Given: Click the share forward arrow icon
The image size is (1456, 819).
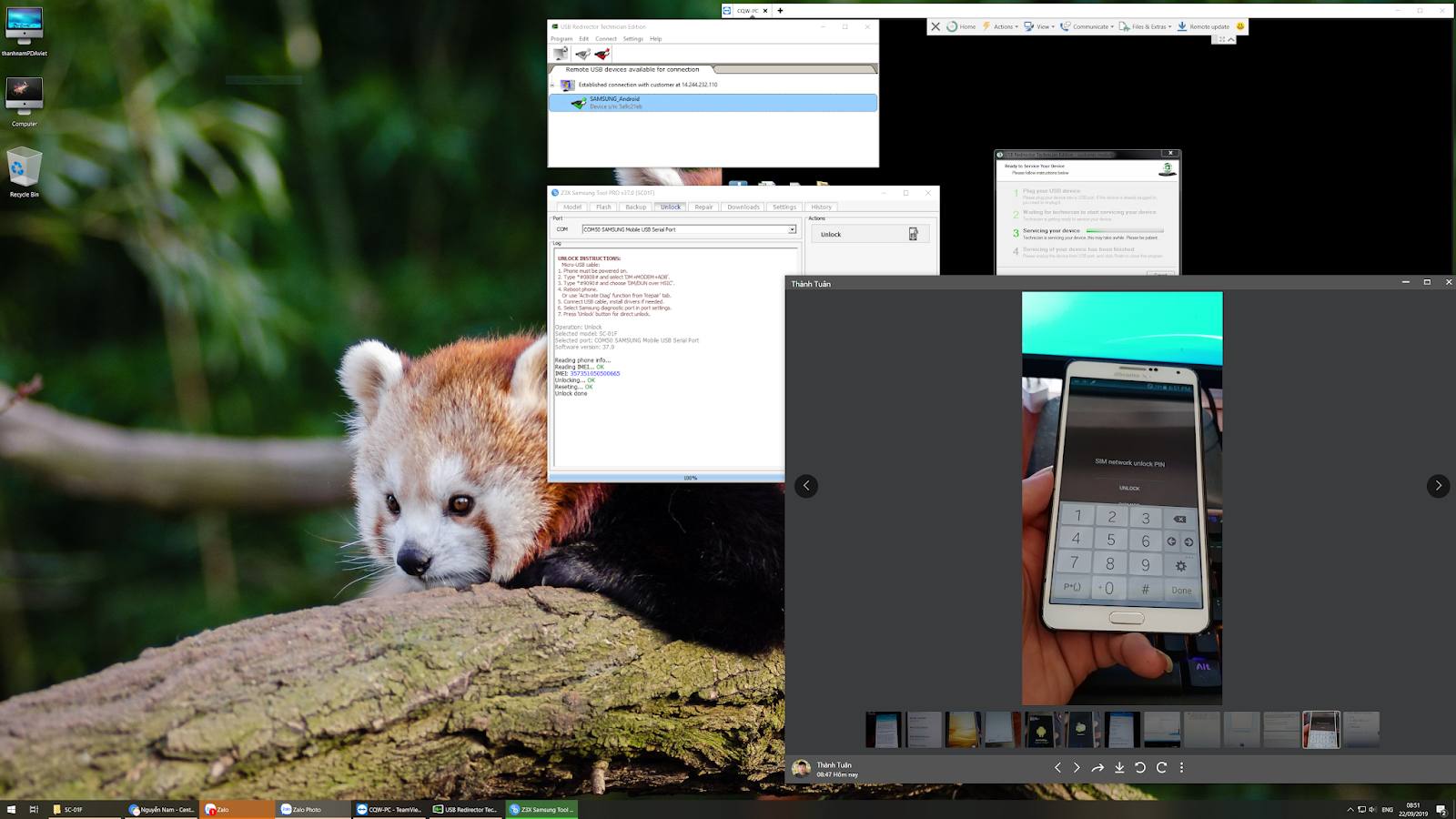Looking at the screenshot, I should coord(1097,768).
